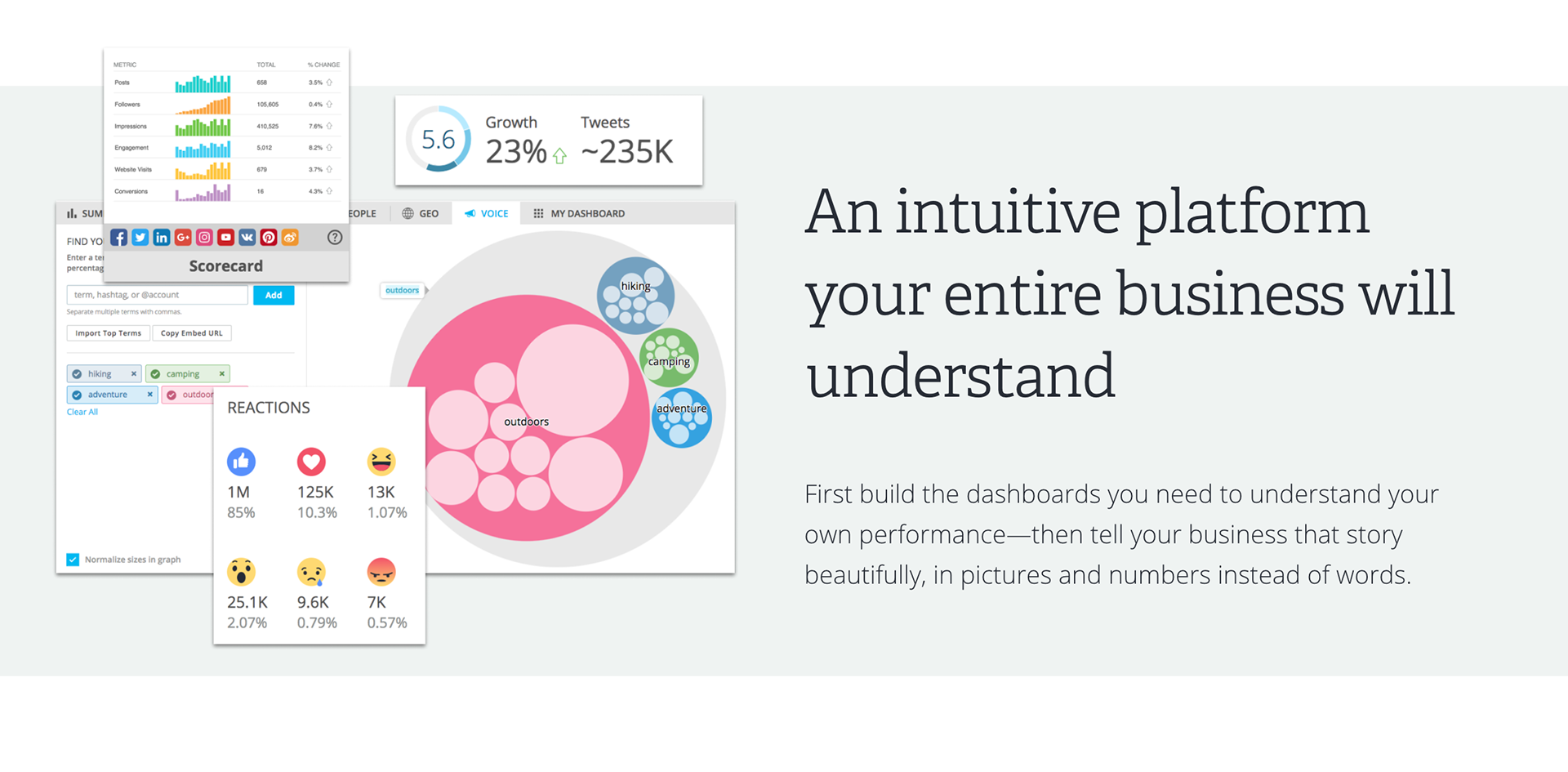This screenshot has width=1568, height=772.
Task: Switch to the VOICE tab
Action: 487,214
